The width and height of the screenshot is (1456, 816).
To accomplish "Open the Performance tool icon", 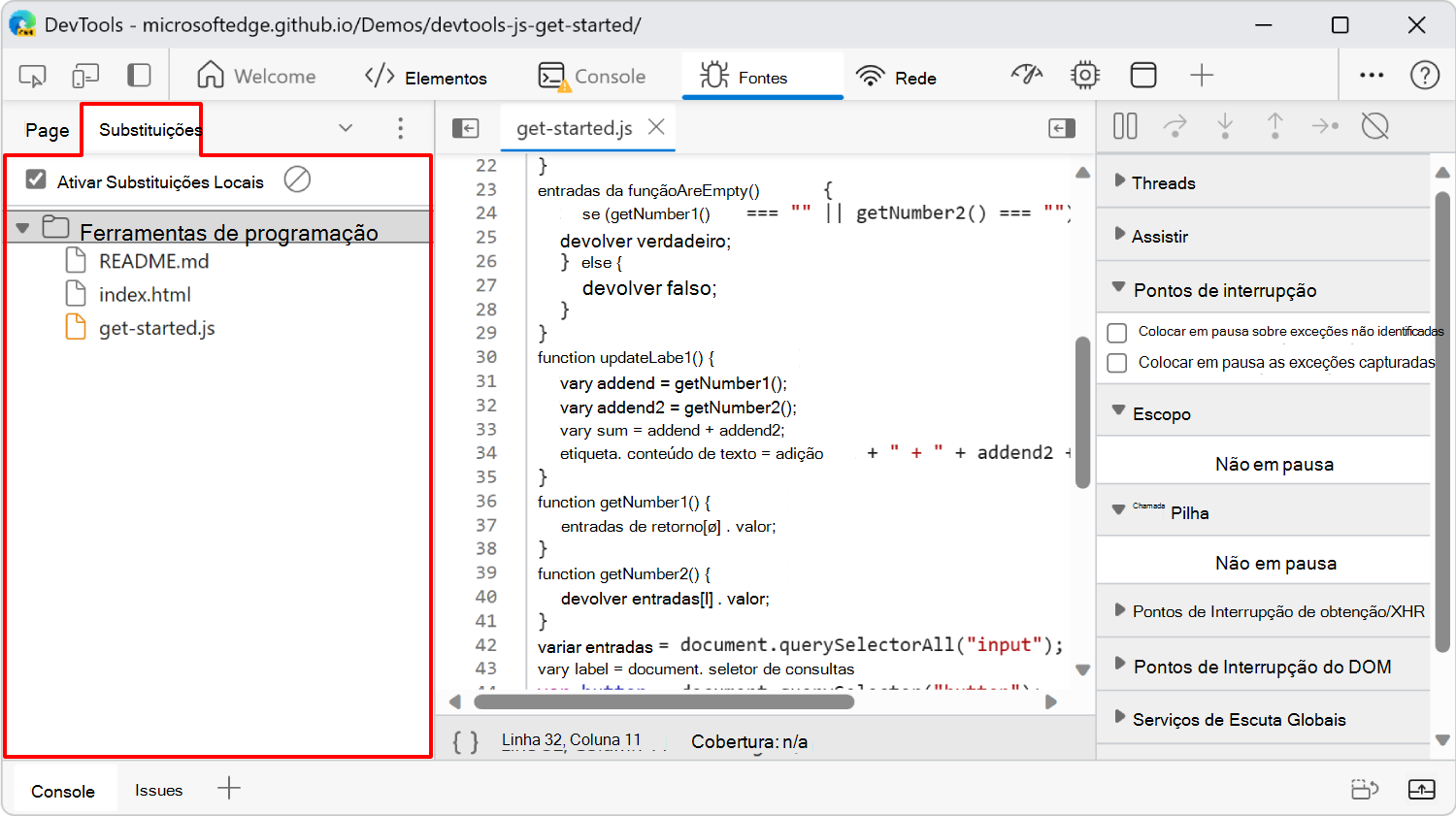I will point(1027,76).
